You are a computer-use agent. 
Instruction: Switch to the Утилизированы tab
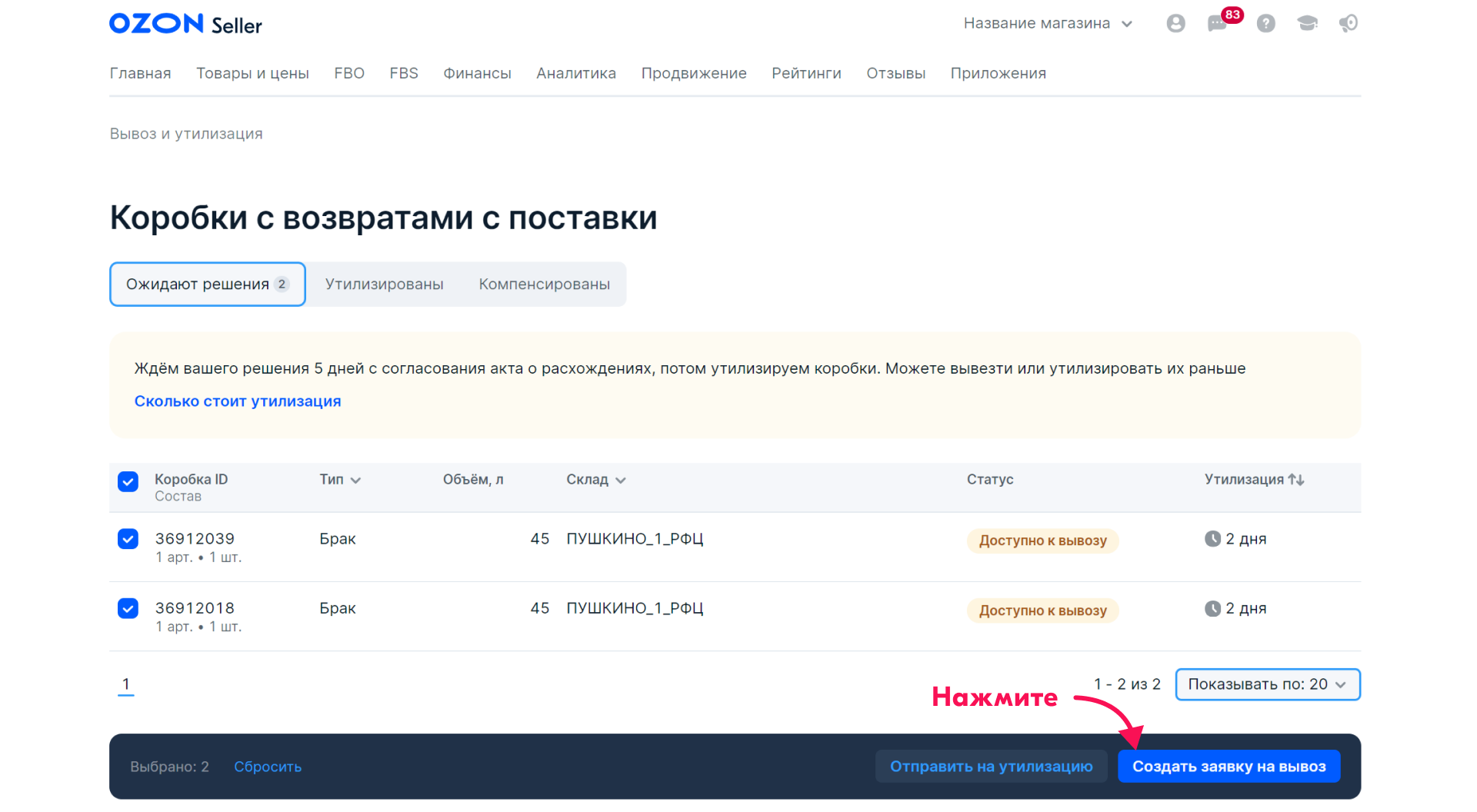[x=384, y=285]
